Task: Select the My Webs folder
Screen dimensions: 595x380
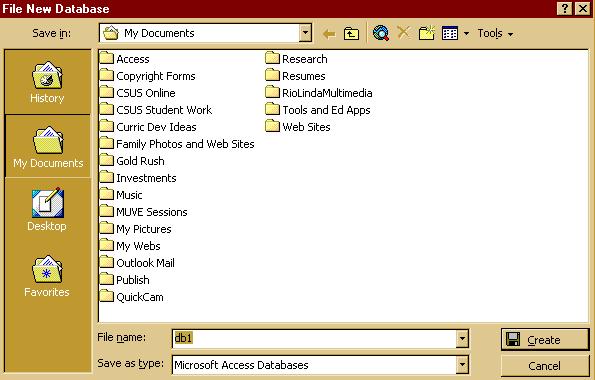Action: (130, 246)
